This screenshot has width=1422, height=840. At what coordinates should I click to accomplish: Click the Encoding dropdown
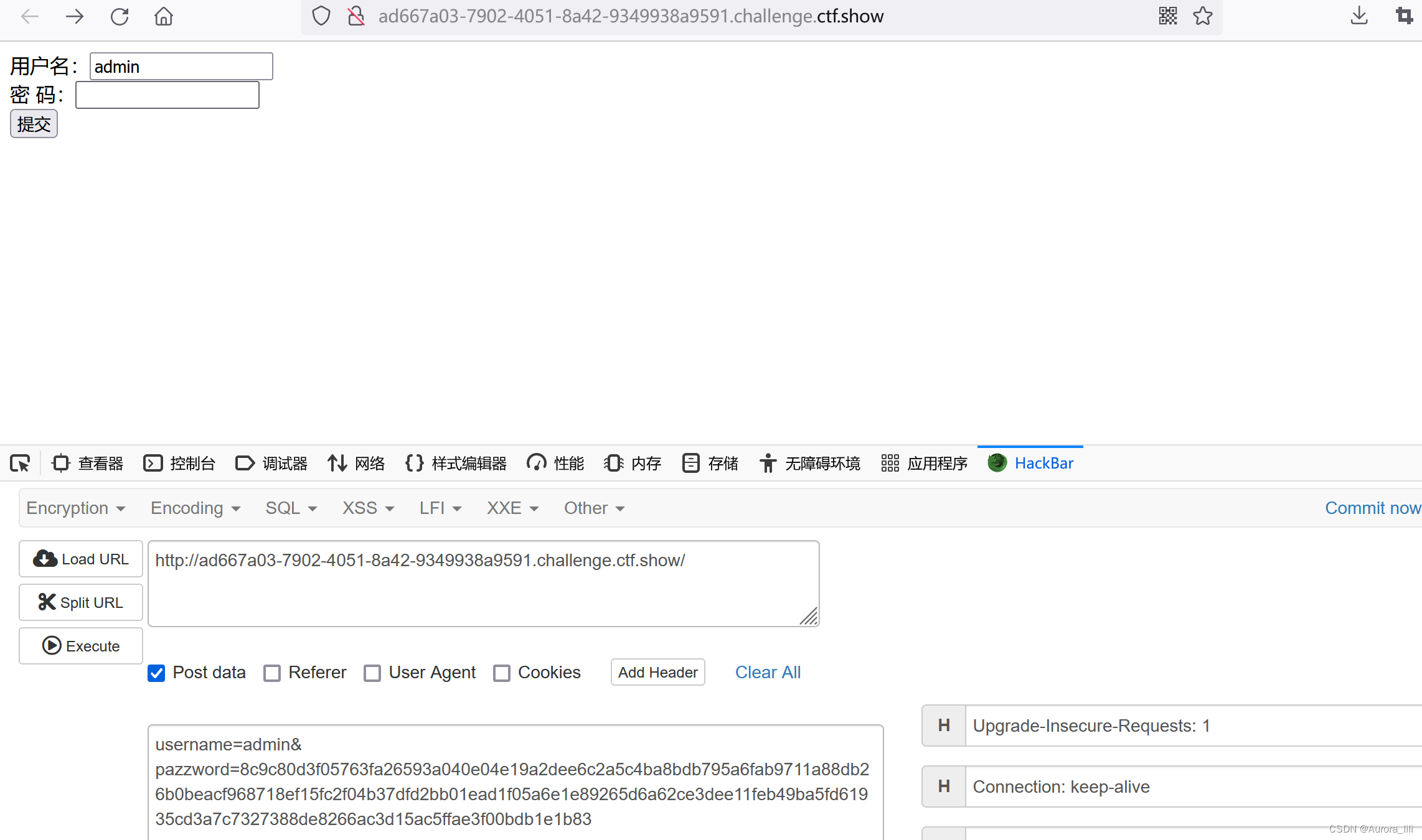(195, 508)
